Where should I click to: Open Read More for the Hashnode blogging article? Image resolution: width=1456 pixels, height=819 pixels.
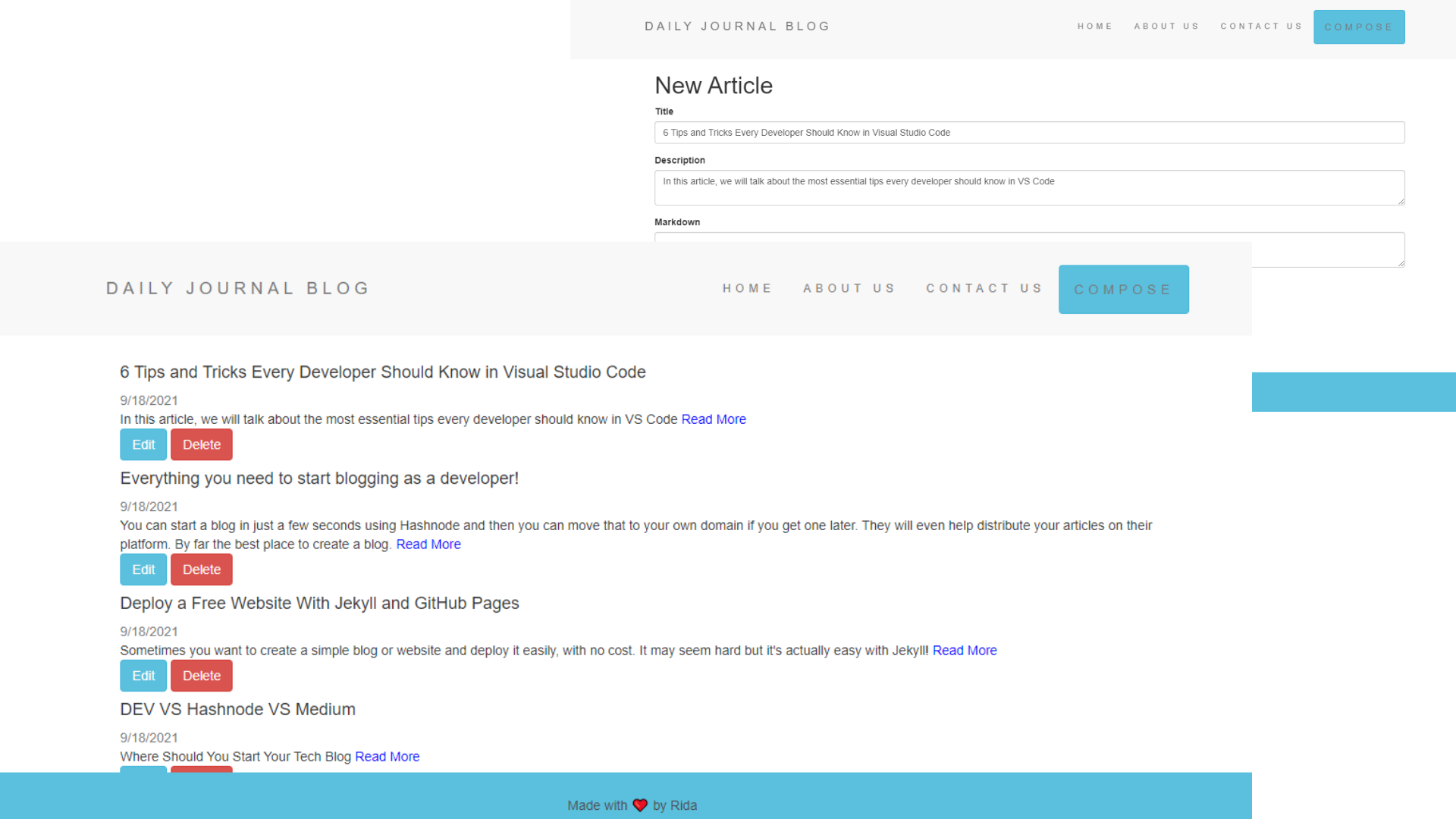click(x=428, y=544)
